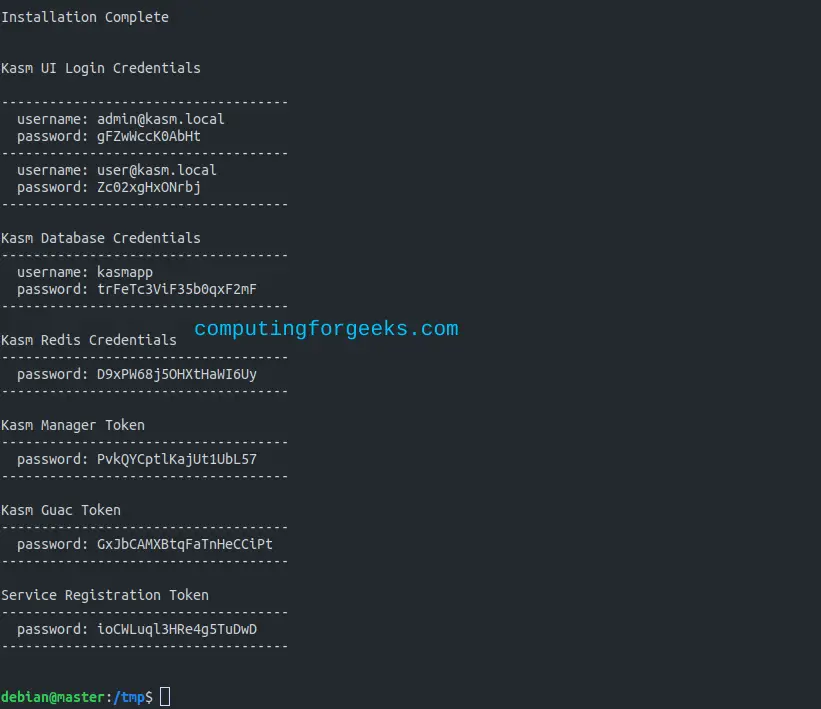Click the password Zc02xgHxONrbj
Image resolution: width=821 pixels, height=709 pixels.
point(149,187)
